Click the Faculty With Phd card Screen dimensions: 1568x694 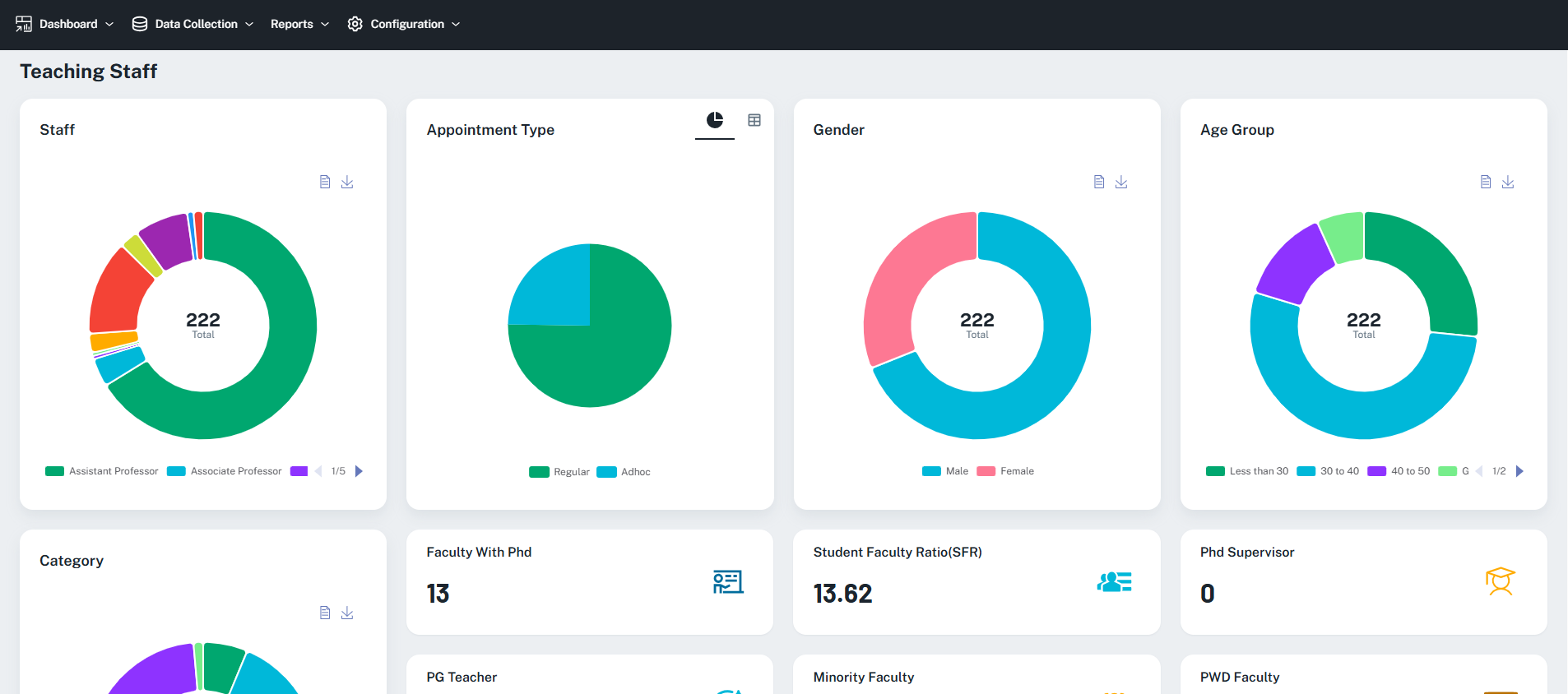(590, 582)
